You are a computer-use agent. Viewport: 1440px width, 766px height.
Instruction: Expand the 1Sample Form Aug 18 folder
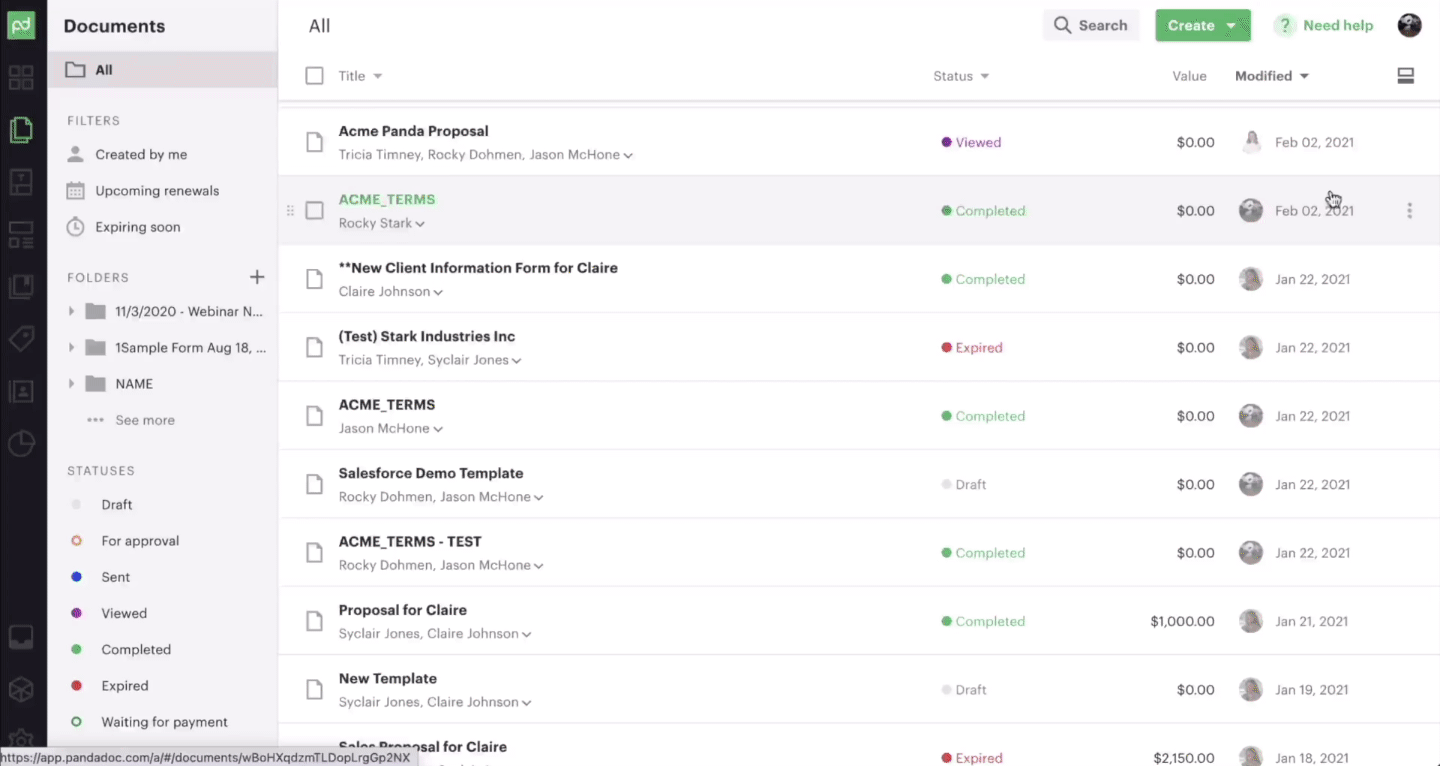[x=71, y=348]
